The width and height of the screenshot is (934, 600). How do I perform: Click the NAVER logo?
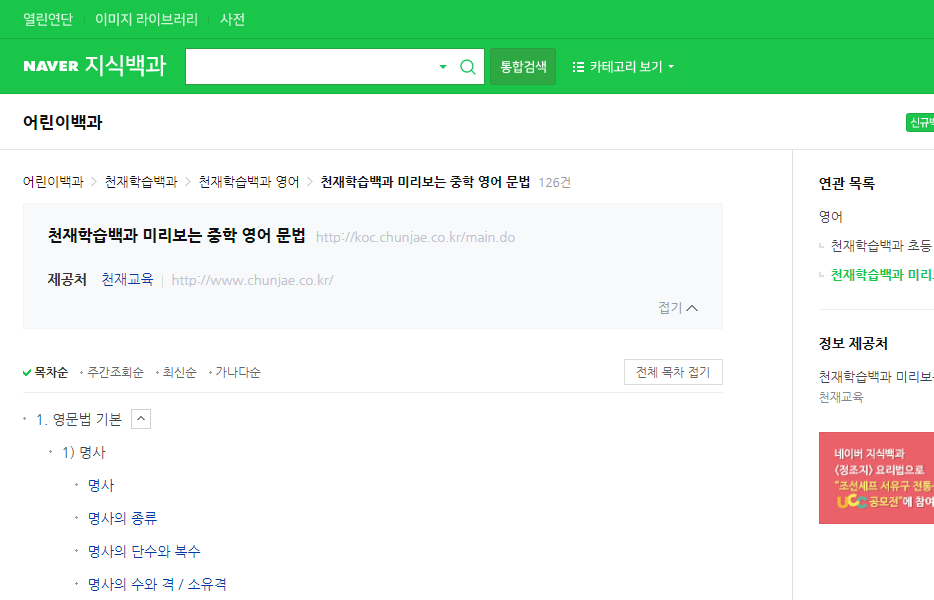coord(51,66)
